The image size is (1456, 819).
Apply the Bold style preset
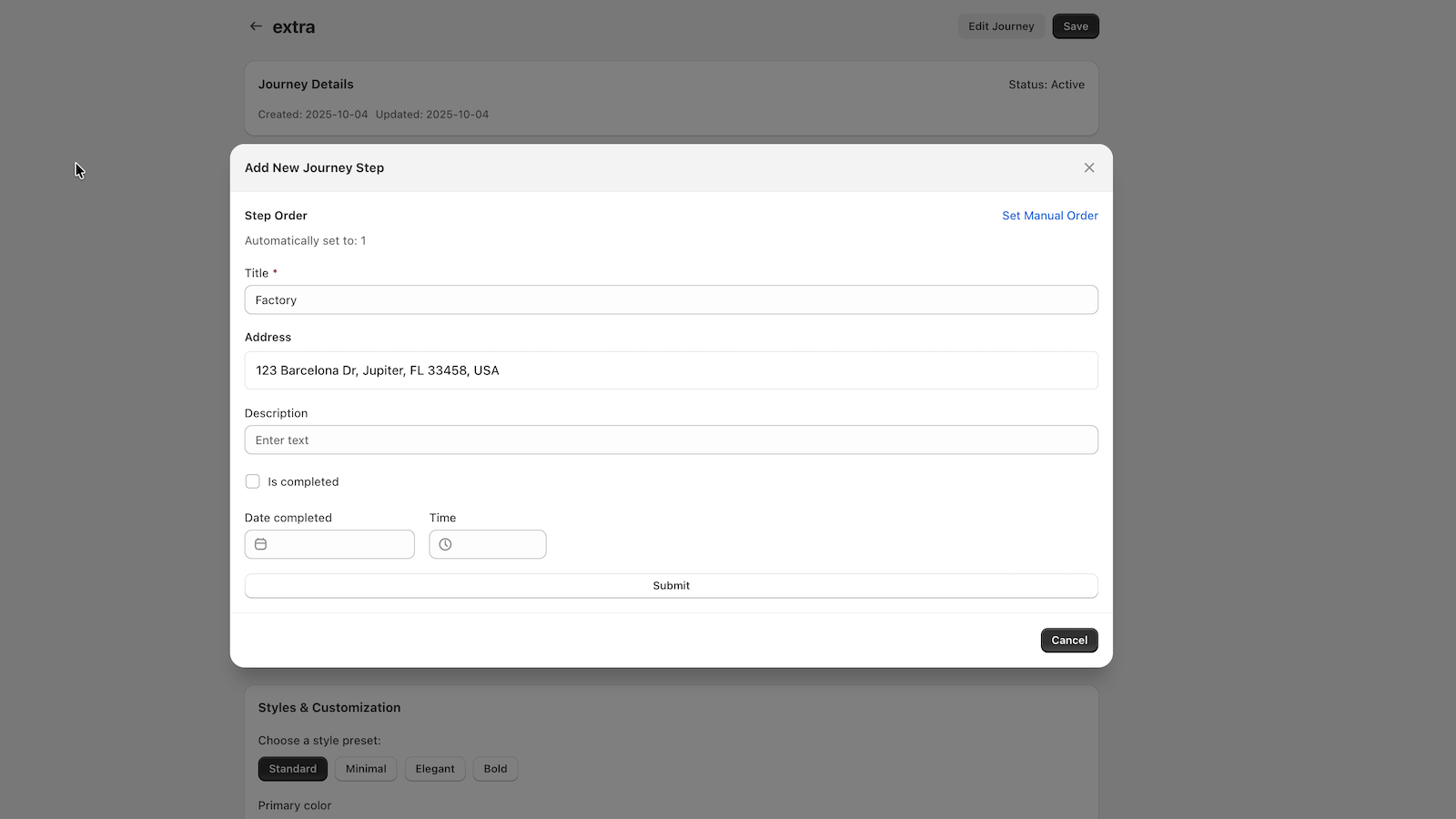(x=495, y=768)
